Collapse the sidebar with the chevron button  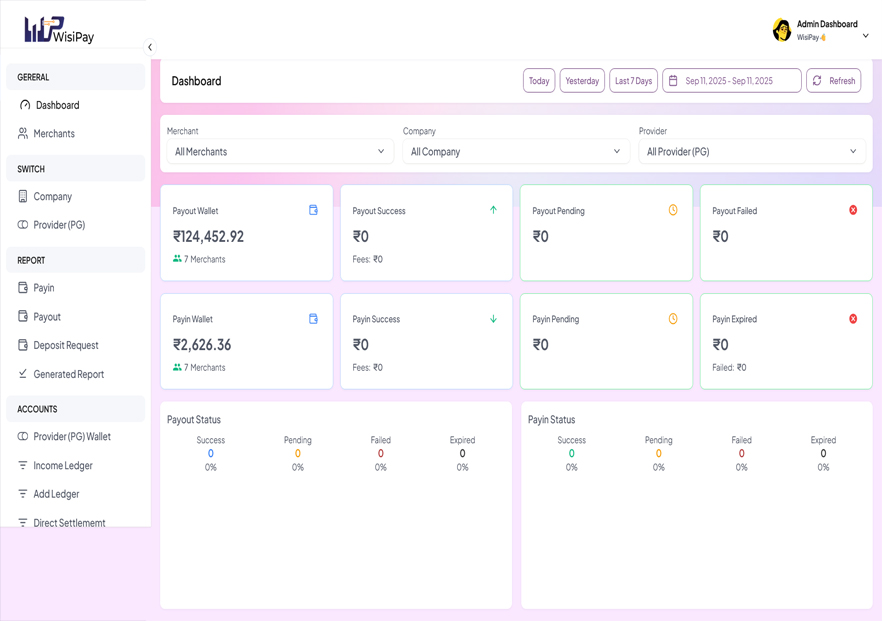[150, 47]
